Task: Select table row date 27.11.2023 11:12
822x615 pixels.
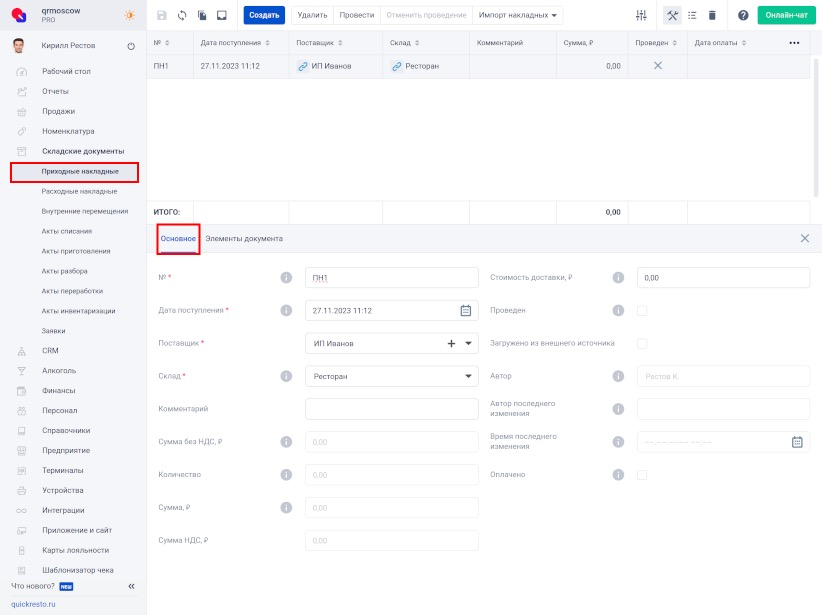Action: [230, 66]
